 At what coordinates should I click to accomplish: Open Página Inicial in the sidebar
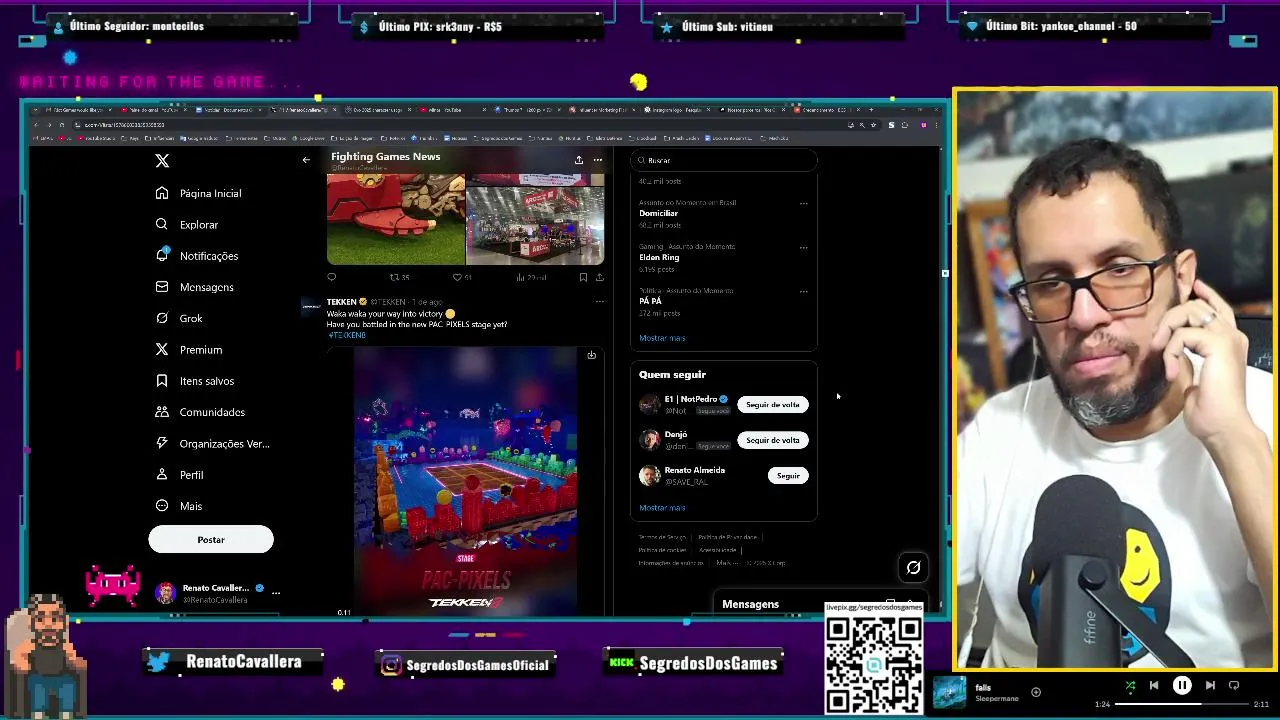pos(198,193)
